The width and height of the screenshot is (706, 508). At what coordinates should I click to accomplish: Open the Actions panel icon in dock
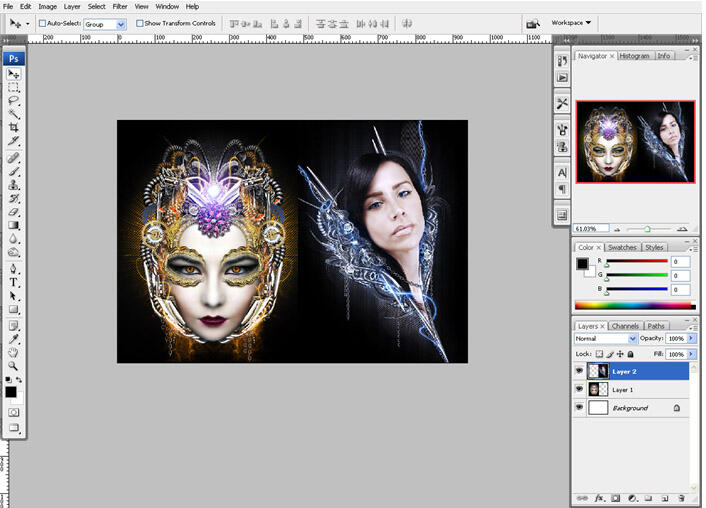point(562,77)
